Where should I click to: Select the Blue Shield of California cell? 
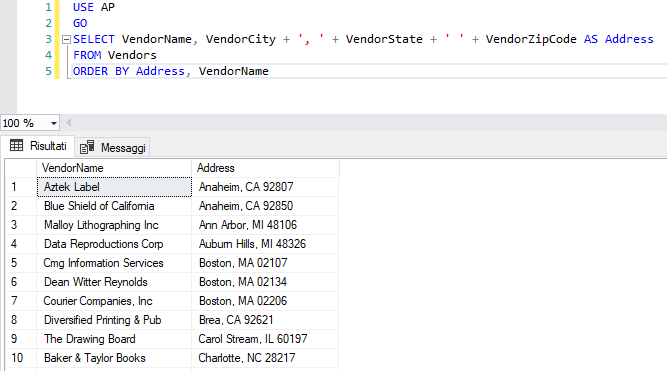pos(114,206)
